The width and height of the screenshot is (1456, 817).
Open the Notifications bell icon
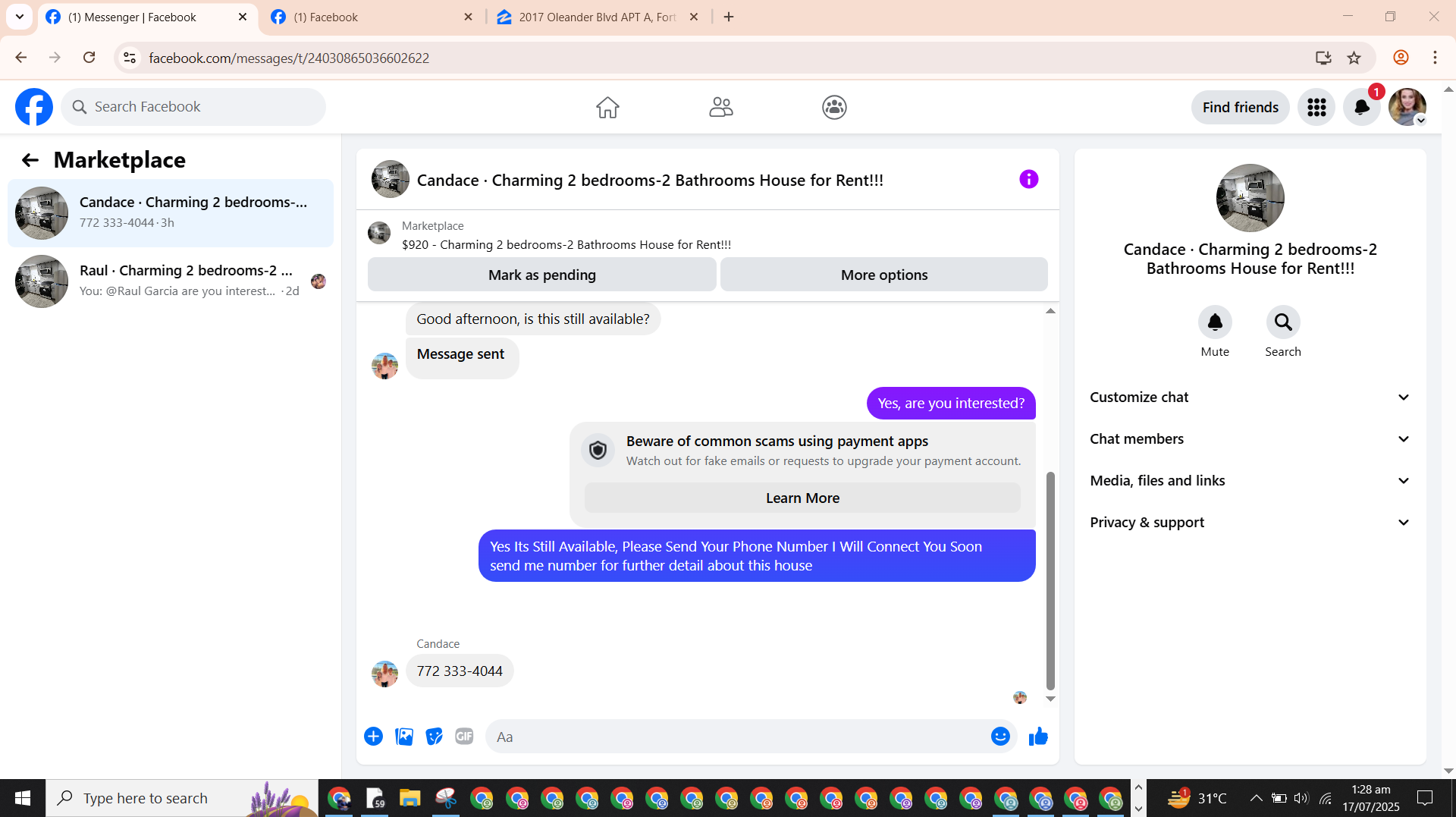click(x=1362, y=107)
